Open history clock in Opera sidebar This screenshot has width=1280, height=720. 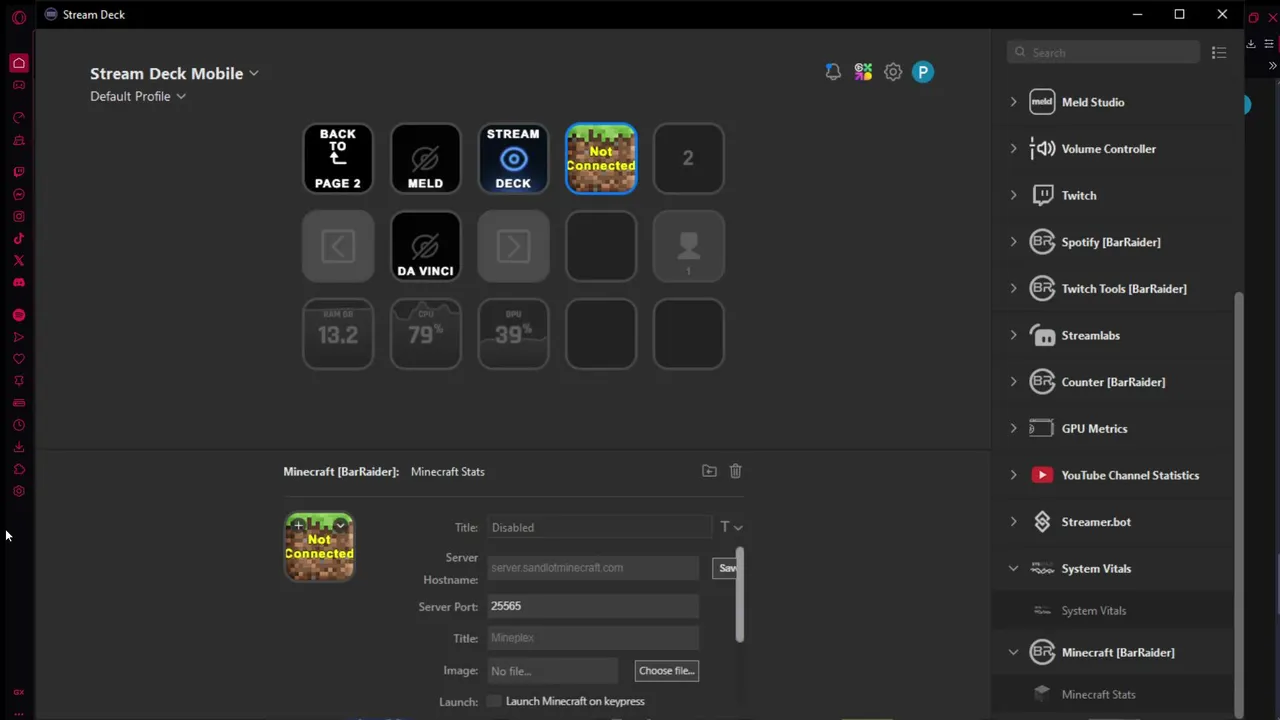[x=18, y=425]
